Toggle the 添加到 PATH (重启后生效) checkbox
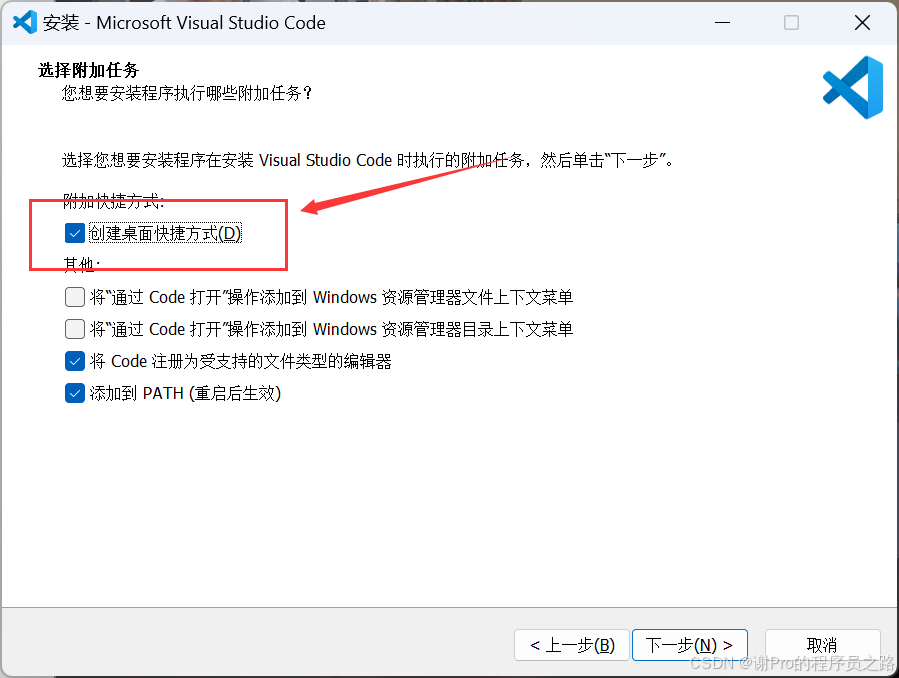 (x=75, y=394)
